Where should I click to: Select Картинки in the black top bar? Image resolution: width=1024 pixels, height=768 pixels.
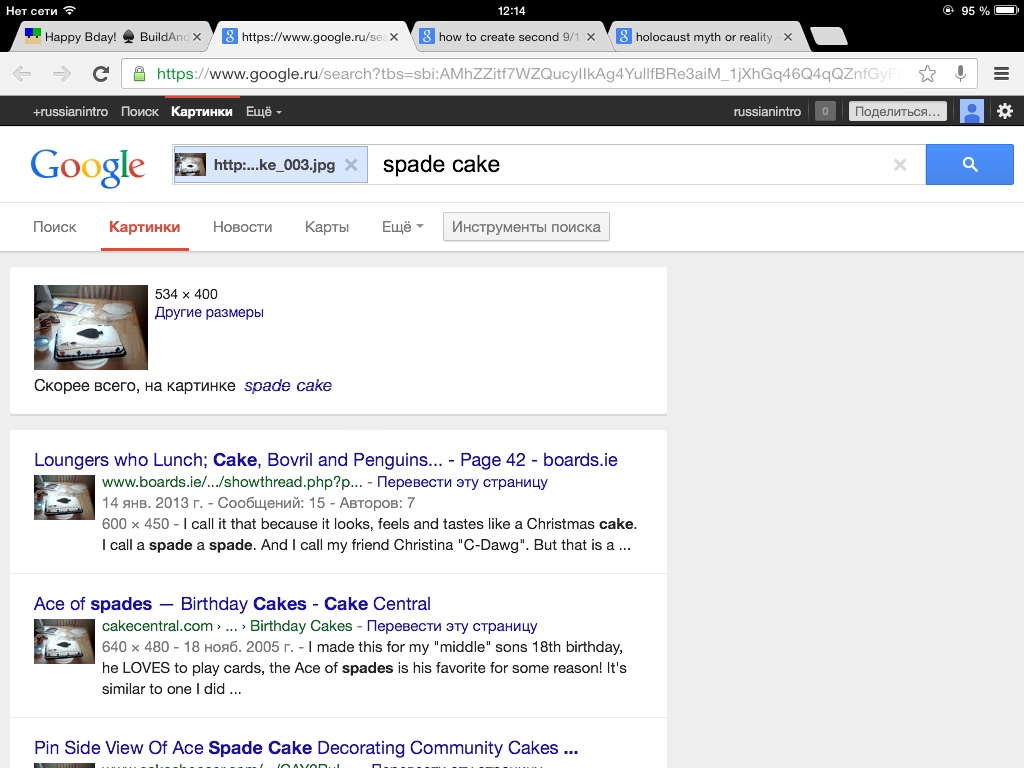click(202, 112)
